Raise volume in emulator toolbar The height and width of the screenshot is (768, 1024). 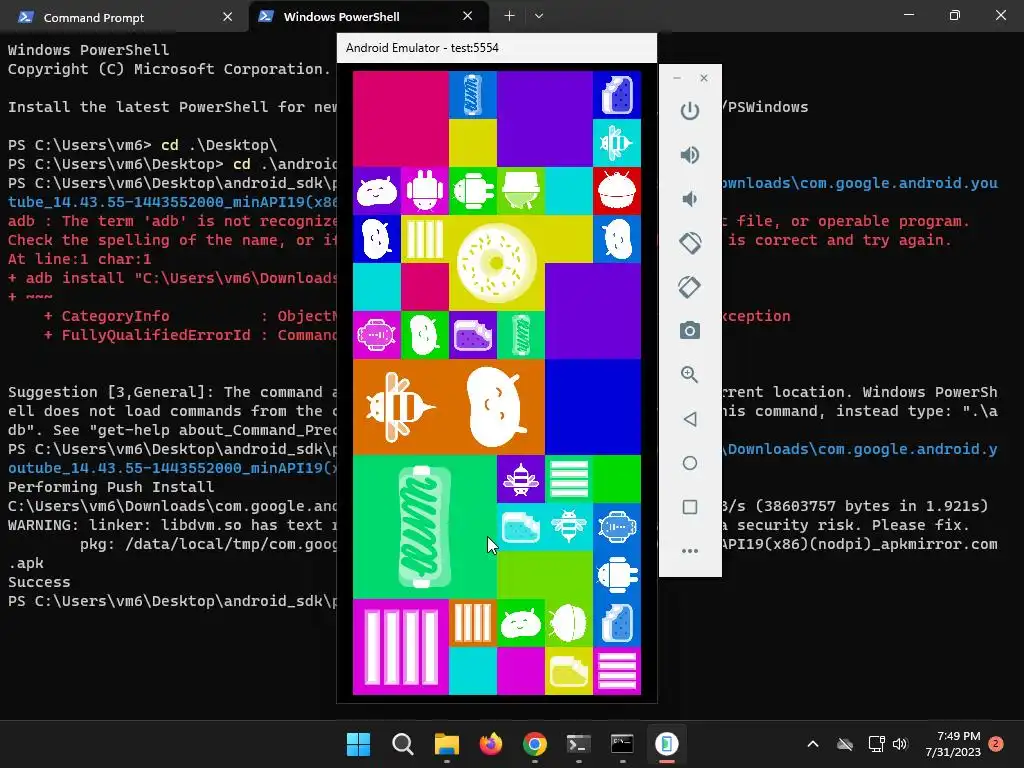pos(690,155)
